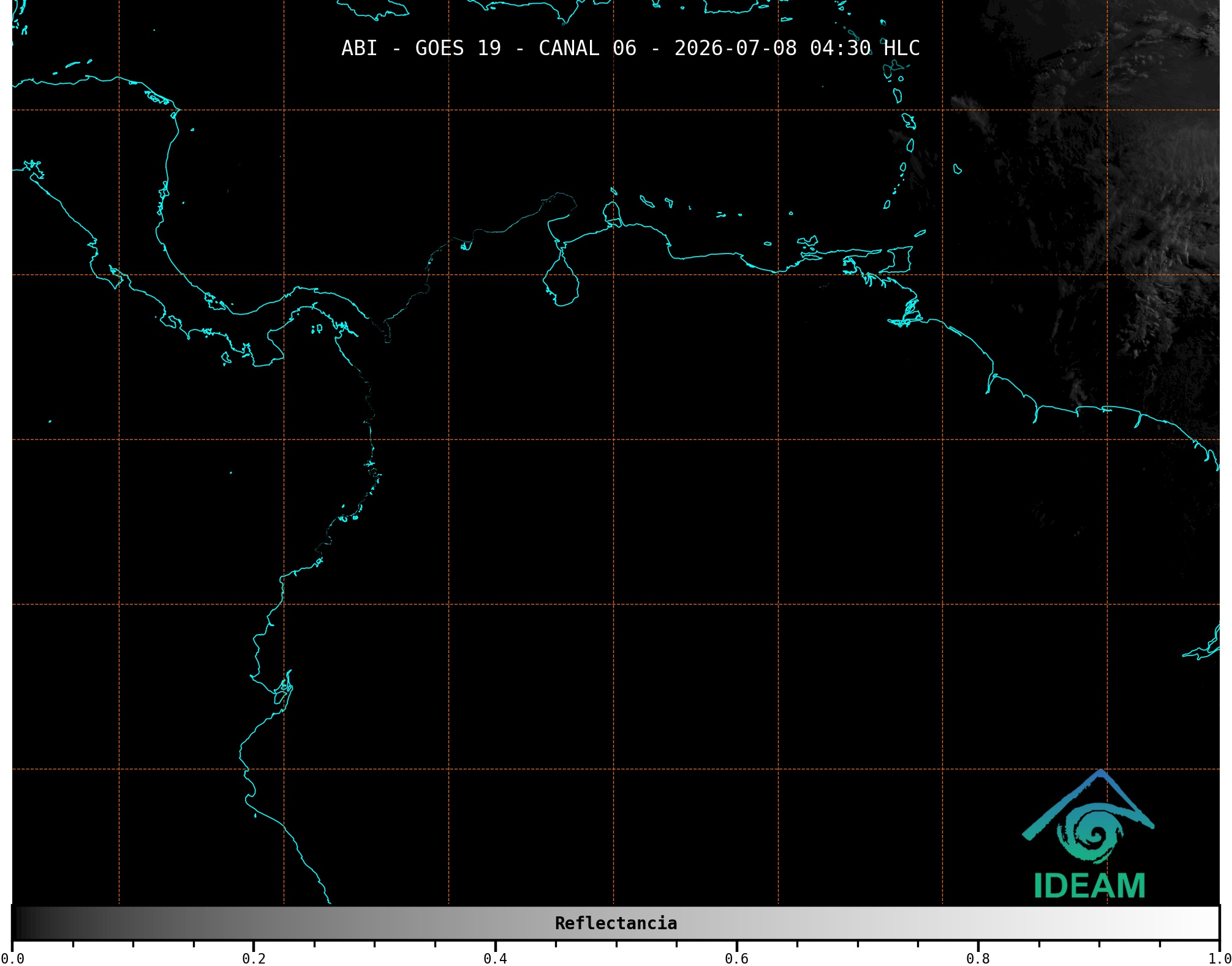Click the IDEAM logo
Image resolution: width=1232 pixels, height=966 pixels.
(x=1089, y=834)
